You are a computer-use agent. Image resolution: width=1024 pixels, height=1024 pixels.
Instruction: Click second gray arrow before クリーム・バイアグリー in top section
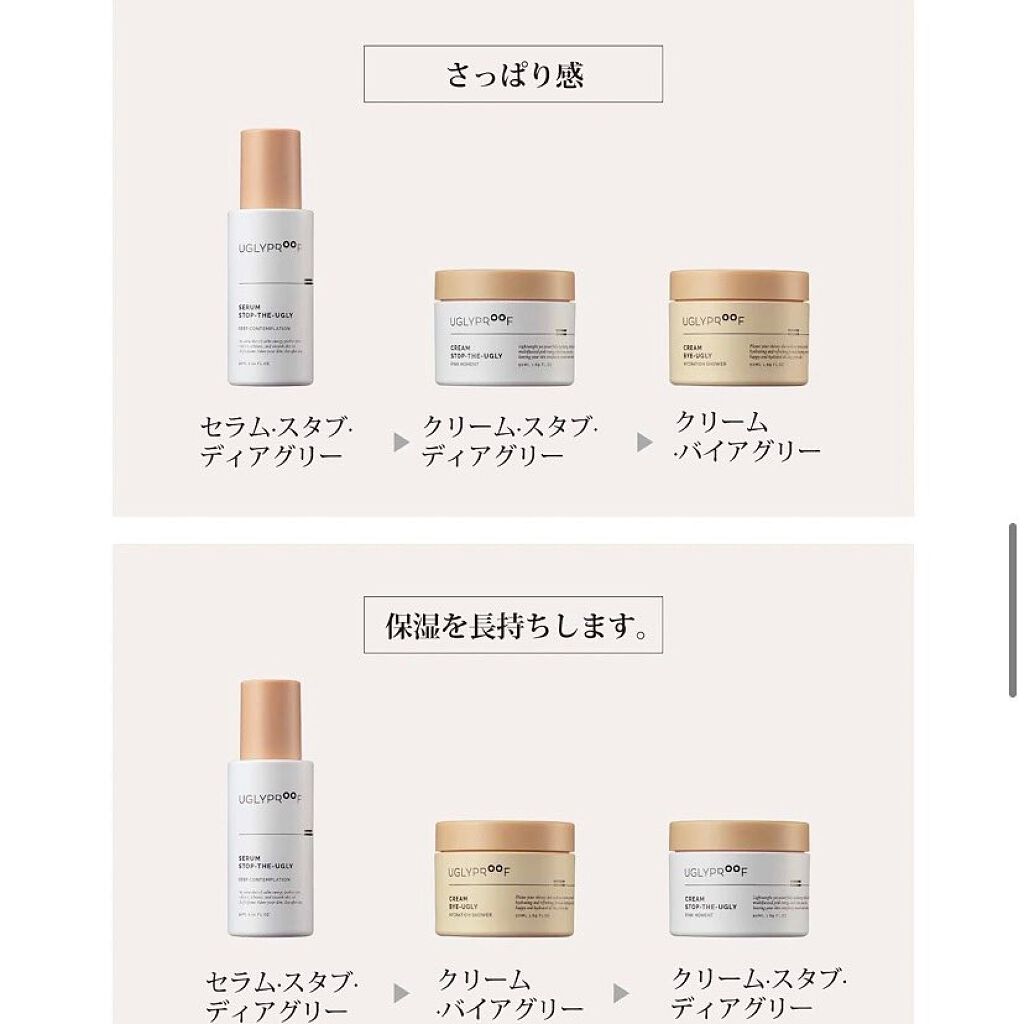[x=645, y=442]
